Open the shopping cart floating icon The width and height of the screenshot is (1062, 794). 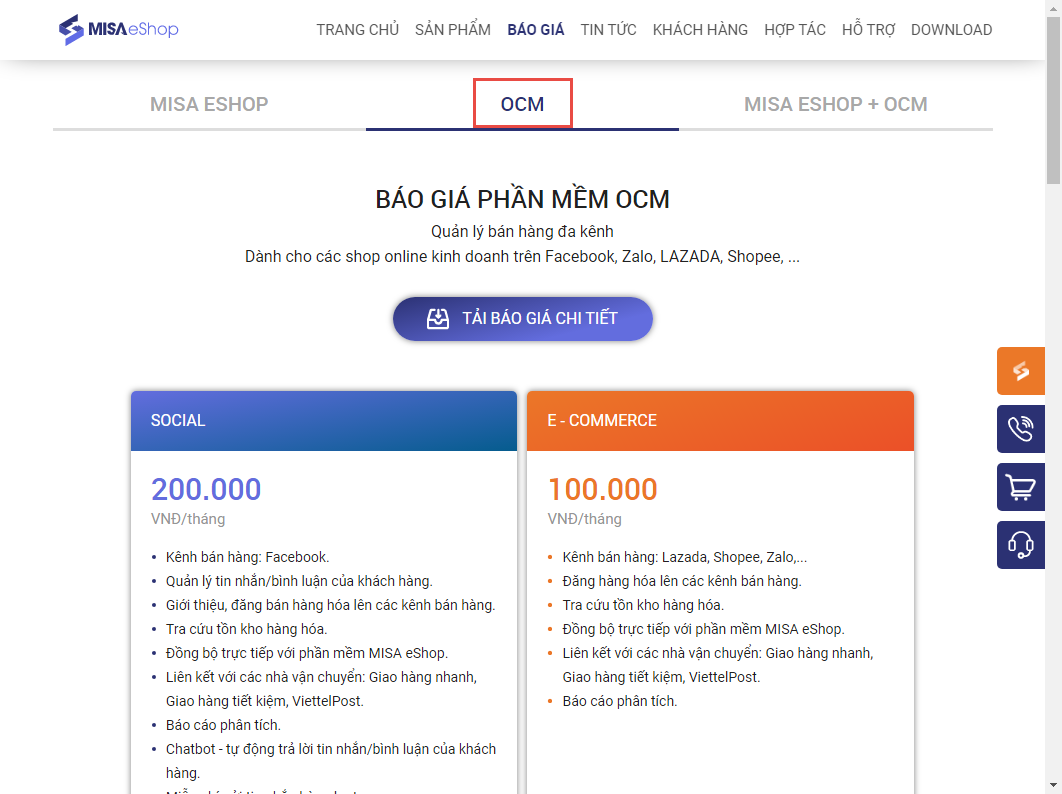[1021, 487]
